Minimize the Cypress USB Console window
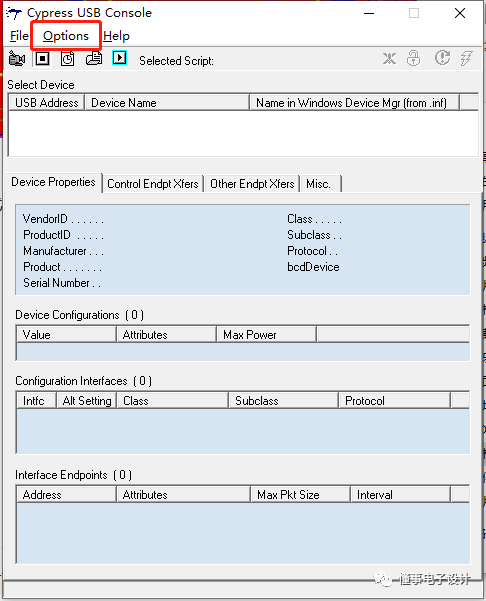Image resolution: width=486 pixels, height=601 pixels. [369, 13]
